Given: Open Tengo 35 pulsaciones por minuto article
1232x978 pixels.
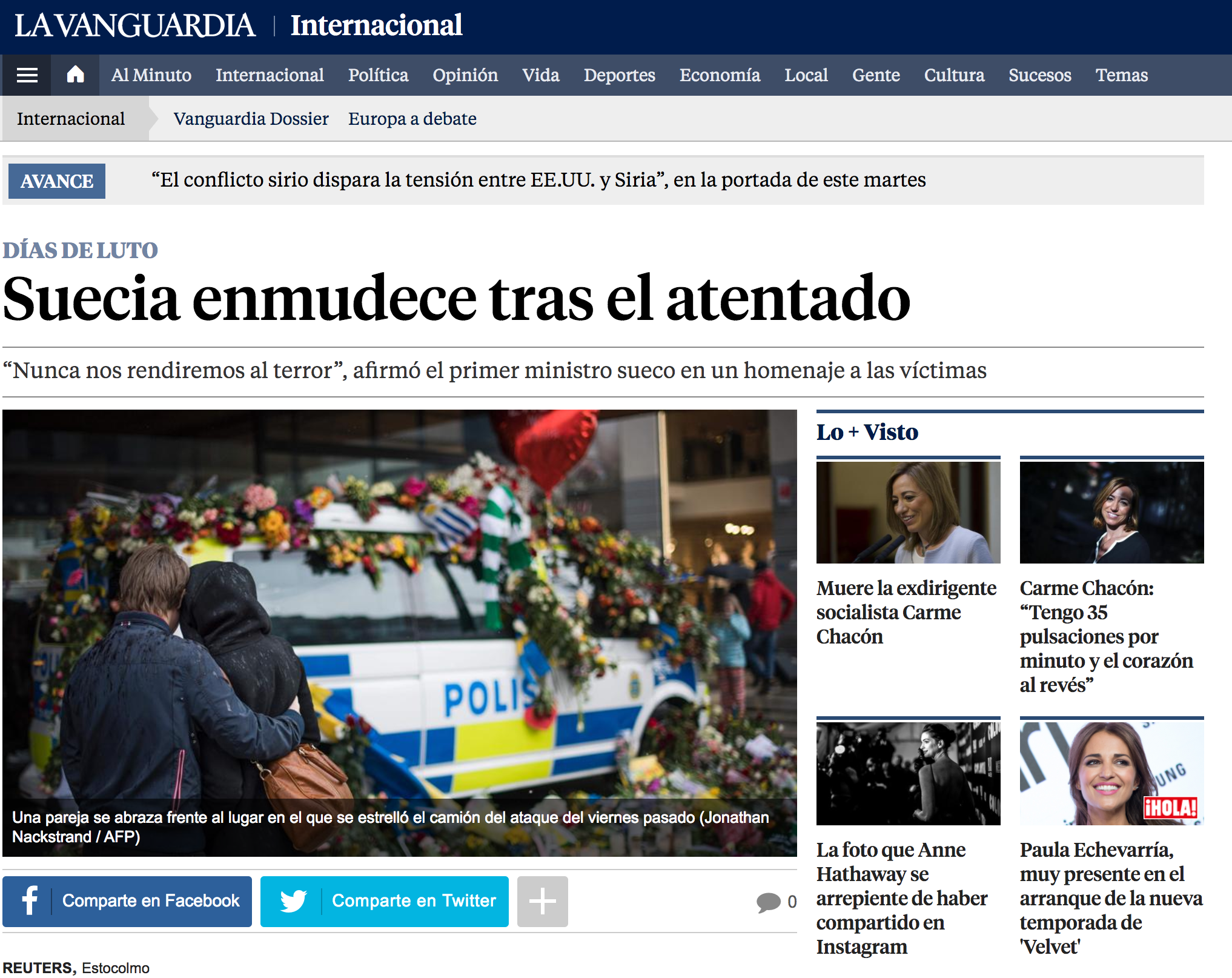Looking at the screenshot, I should coord(1107,636).
